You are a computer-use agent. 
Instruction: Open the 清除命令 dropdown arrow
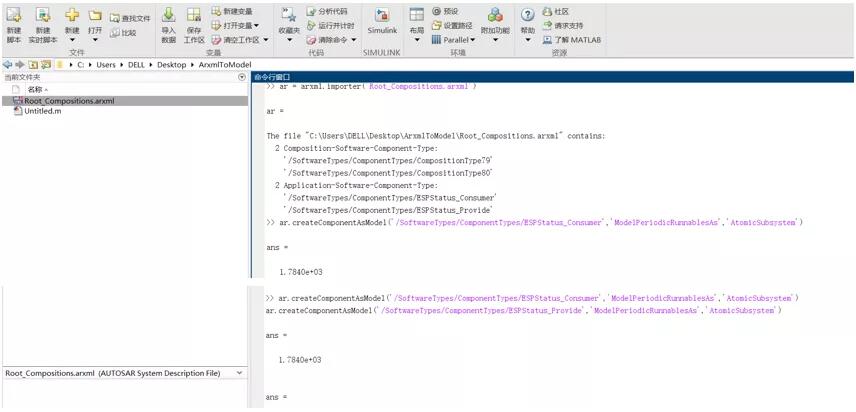pos(353,40)
